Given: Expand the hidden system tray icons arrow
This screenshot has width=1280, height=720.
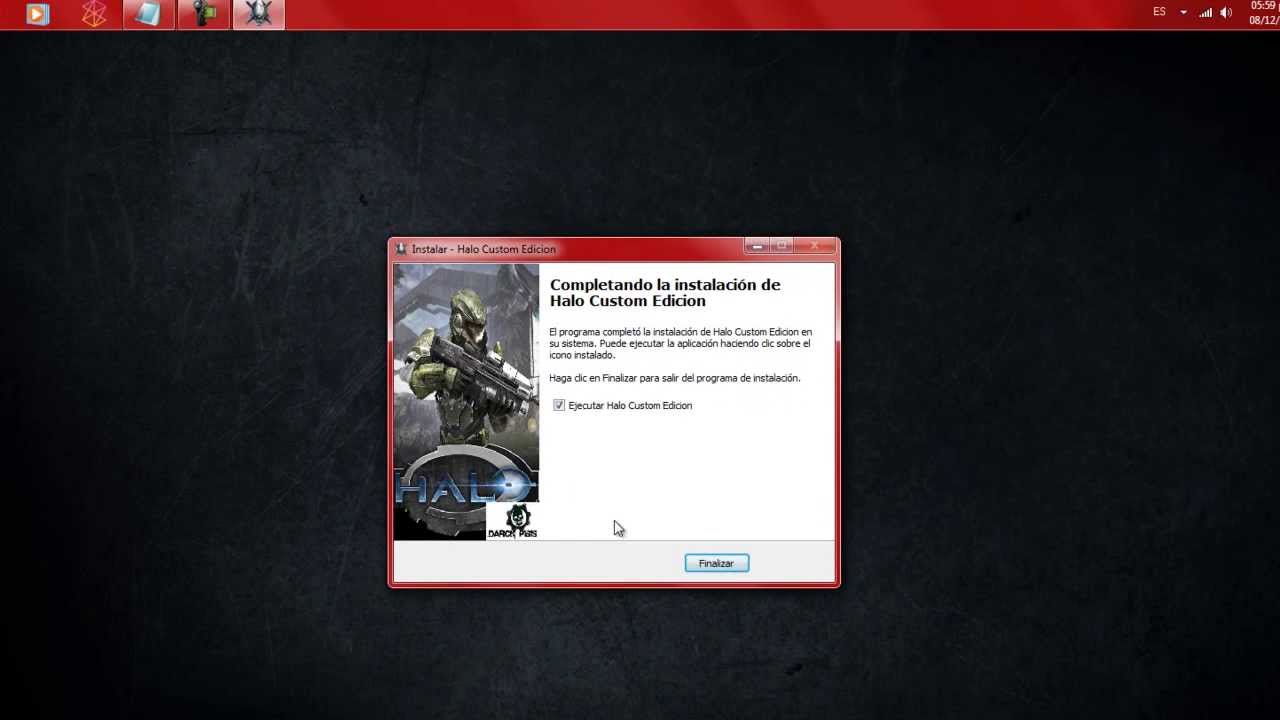Looking at the screenshot, I should [1183, 12].
